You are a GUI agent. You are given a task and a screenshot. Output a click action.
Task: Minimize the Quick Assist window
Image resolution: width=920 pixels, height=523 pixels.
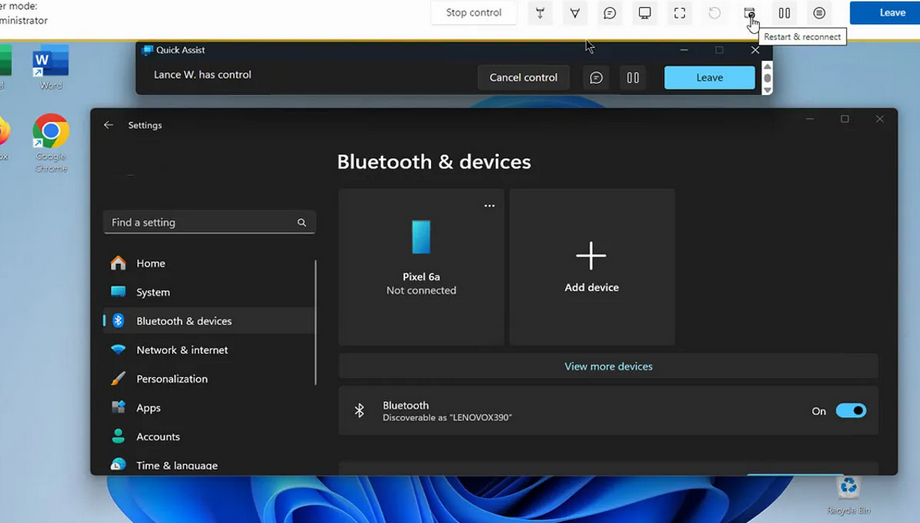[x=684, y=50]
